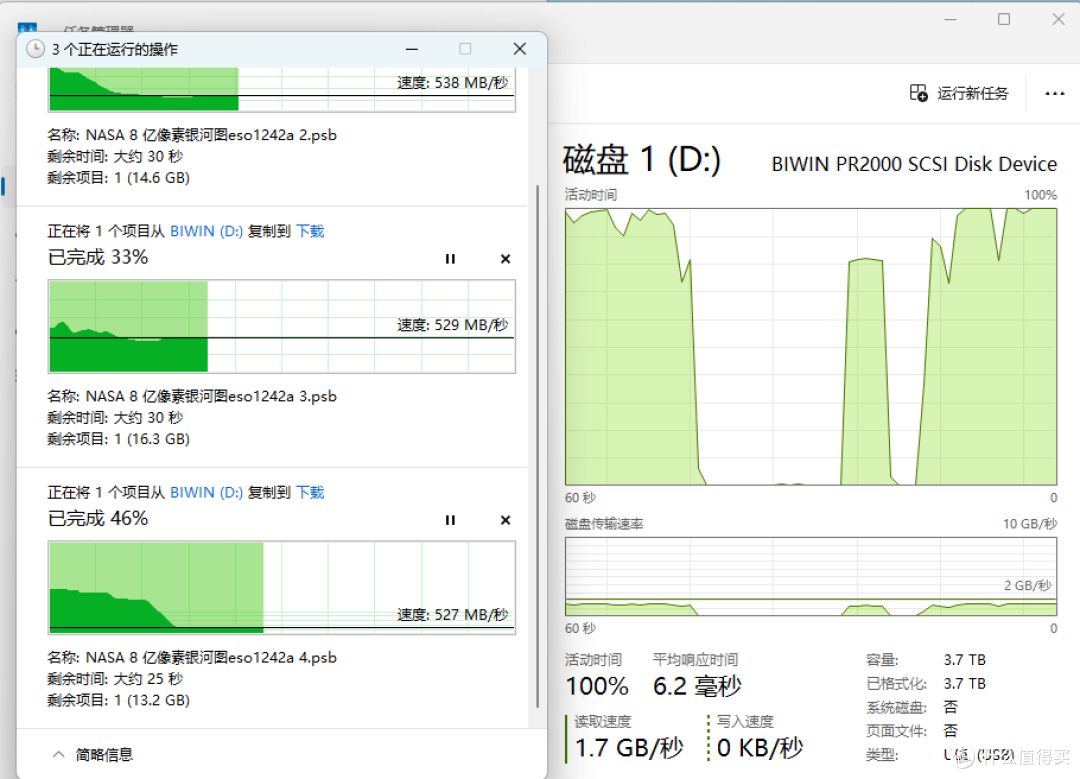Maximize the Task Manager window

click(x=1004, y=19)
